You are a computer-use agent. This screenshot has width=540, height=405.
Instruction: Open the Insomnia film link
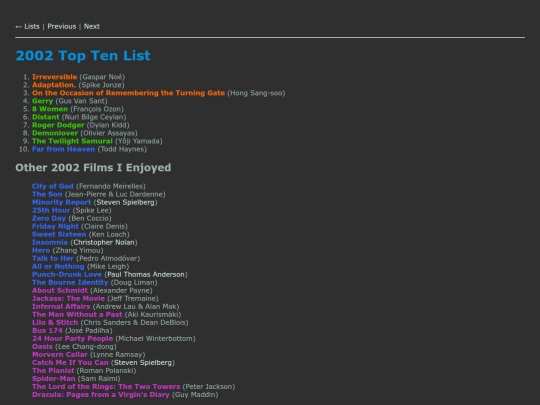coord(50,242)
